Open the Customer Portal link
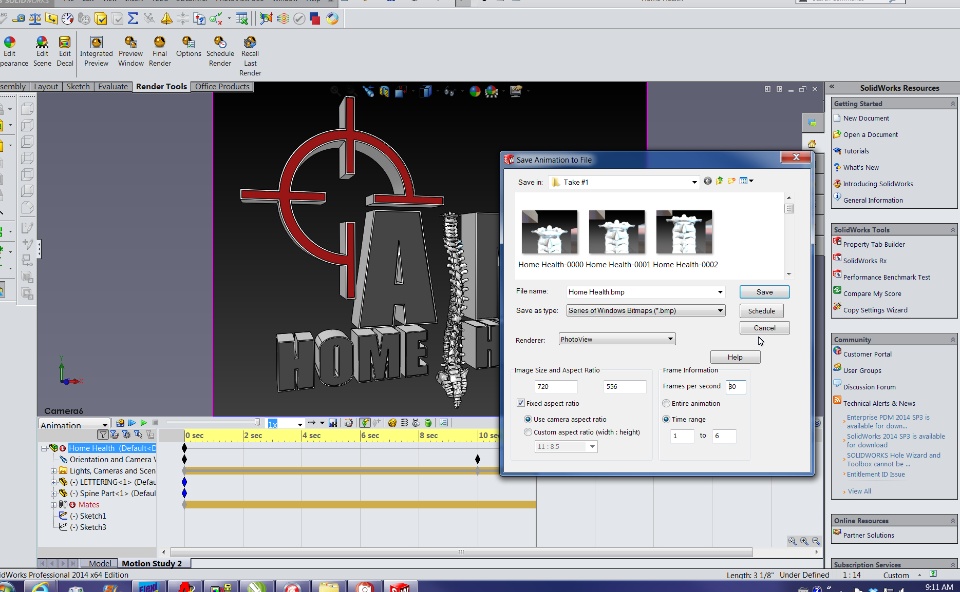 click(867, 354)
